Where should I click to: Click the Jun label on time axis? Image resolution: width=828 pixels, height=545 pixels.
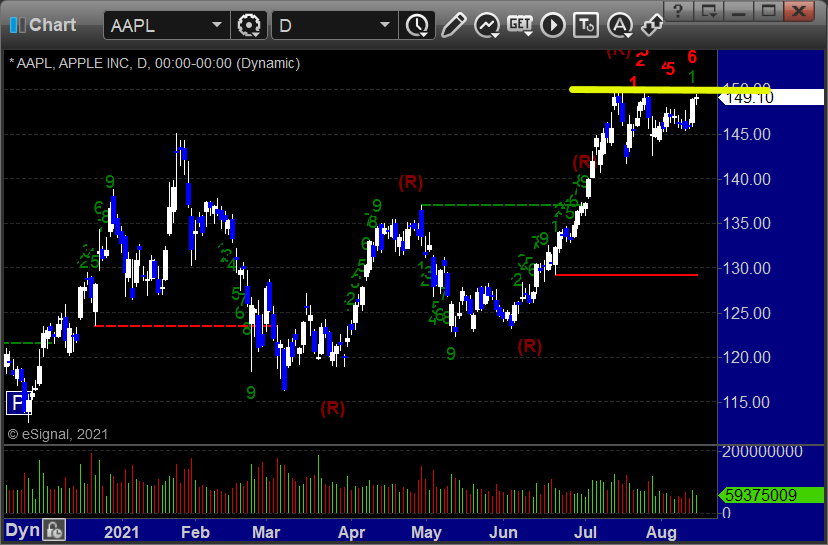pyautogui.click(x=503, y=532)
